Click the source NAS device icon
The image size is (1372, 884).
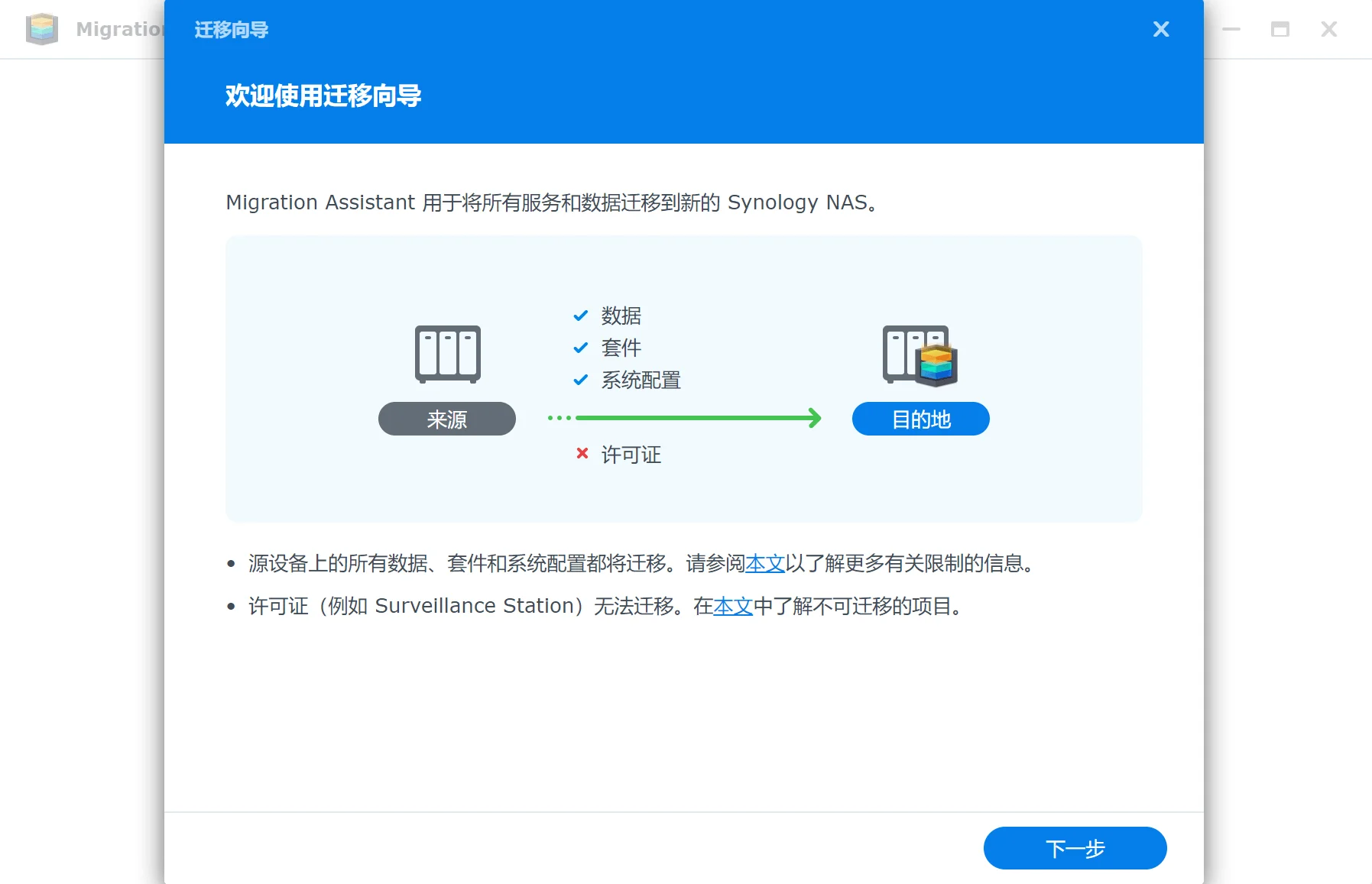pos(447,354)
